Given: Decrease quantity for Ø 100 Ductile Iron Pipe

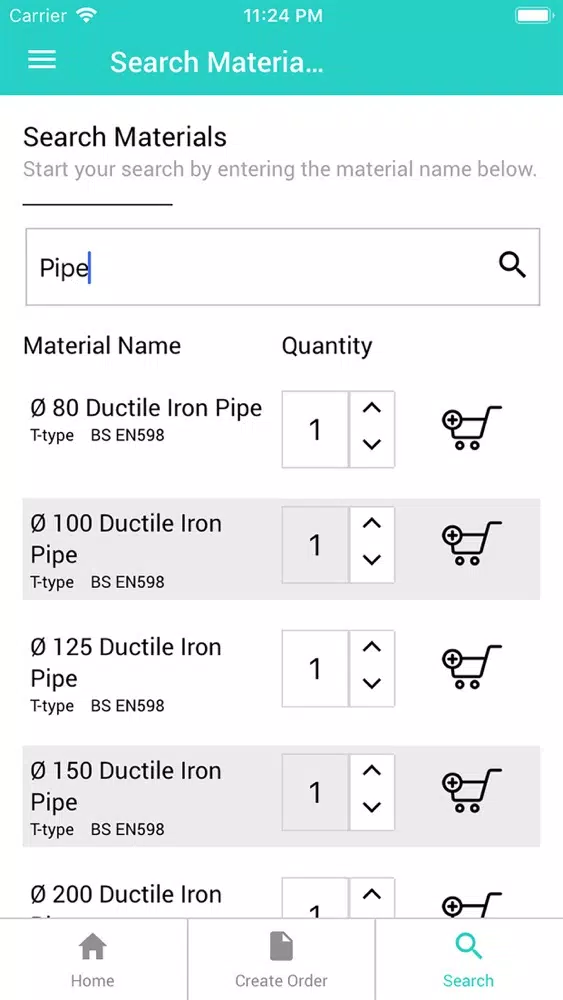Looking at the screenshot, I should 372,561.
